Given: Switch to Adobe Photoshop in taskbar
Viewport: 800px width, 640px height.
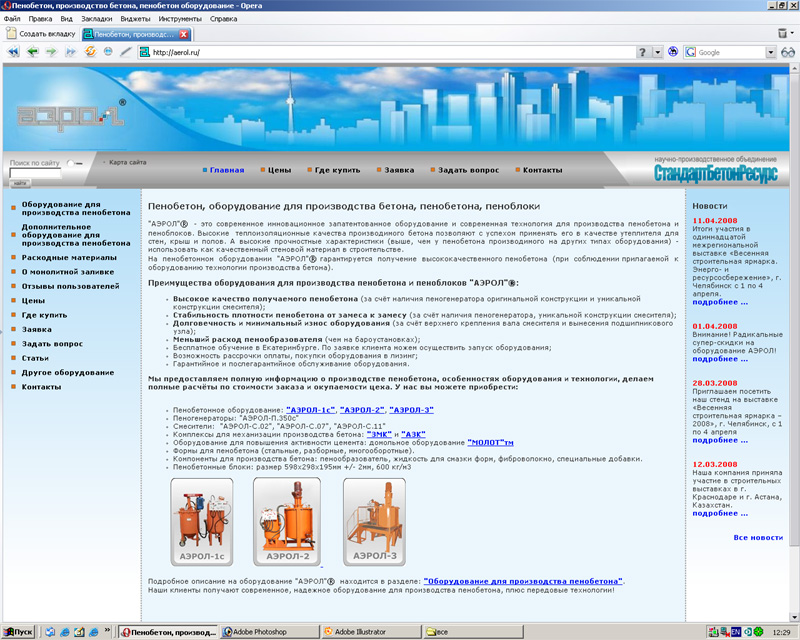Looking at the screenshot, I should [x=270, y=632].
